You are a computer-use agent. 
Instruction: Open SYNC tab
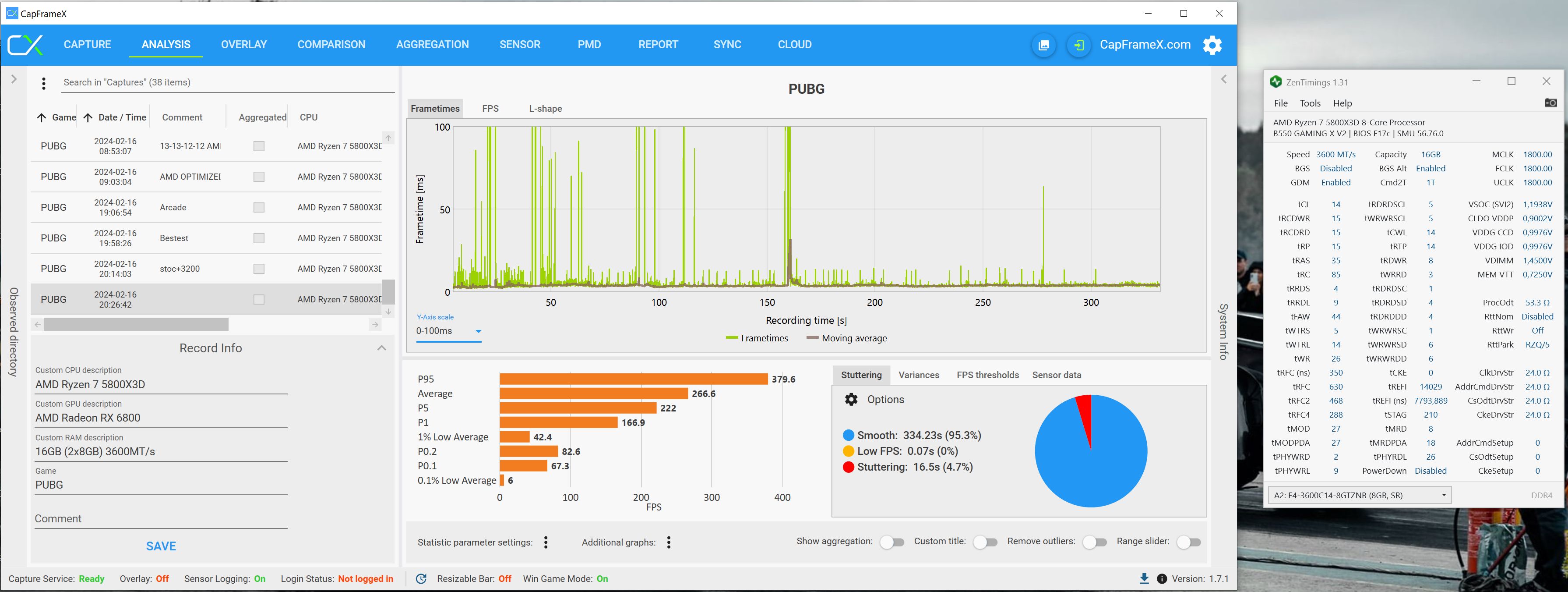click(727, 44)
